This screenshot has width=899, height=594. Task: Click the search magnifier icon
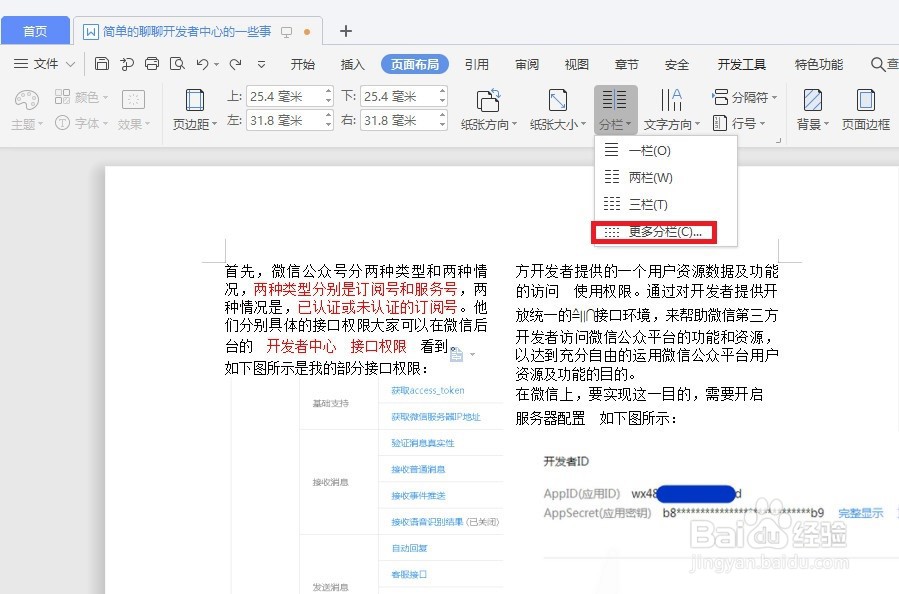point(877,64)
